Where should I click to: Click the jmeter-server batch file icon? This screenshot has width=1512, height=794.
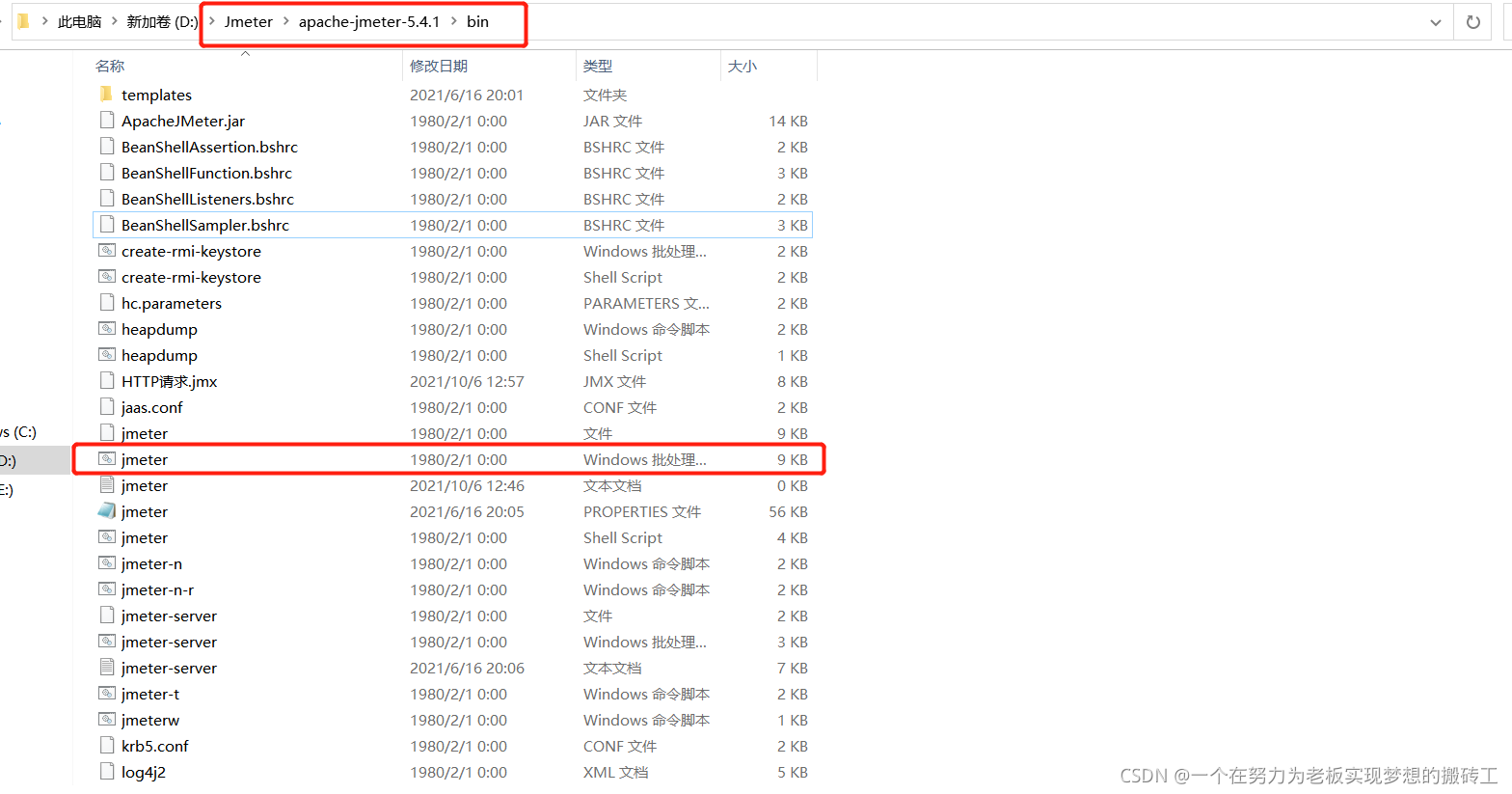pos(107,642)
